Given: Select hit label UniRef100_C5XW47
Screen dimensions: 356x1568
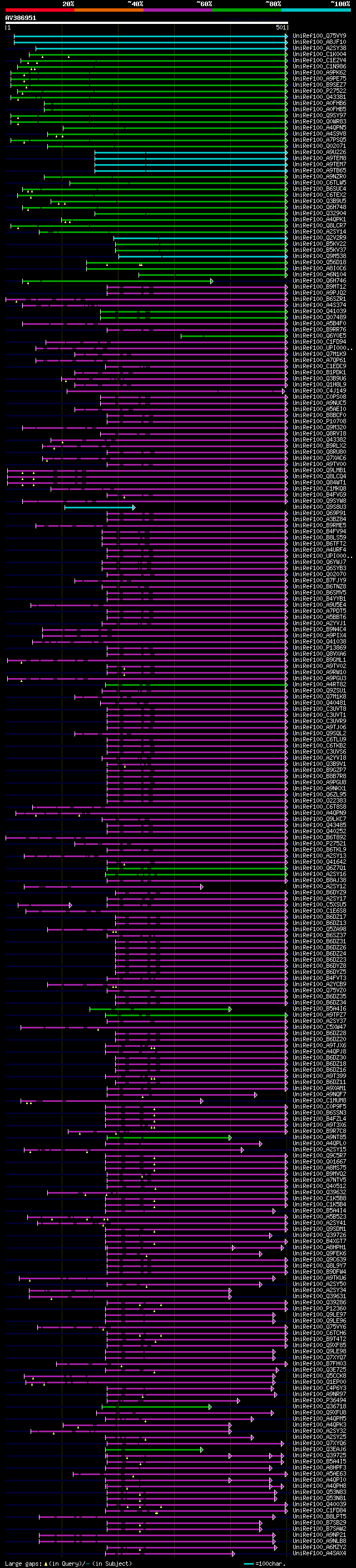Looking at the screenshot, I should point(319,1027).
